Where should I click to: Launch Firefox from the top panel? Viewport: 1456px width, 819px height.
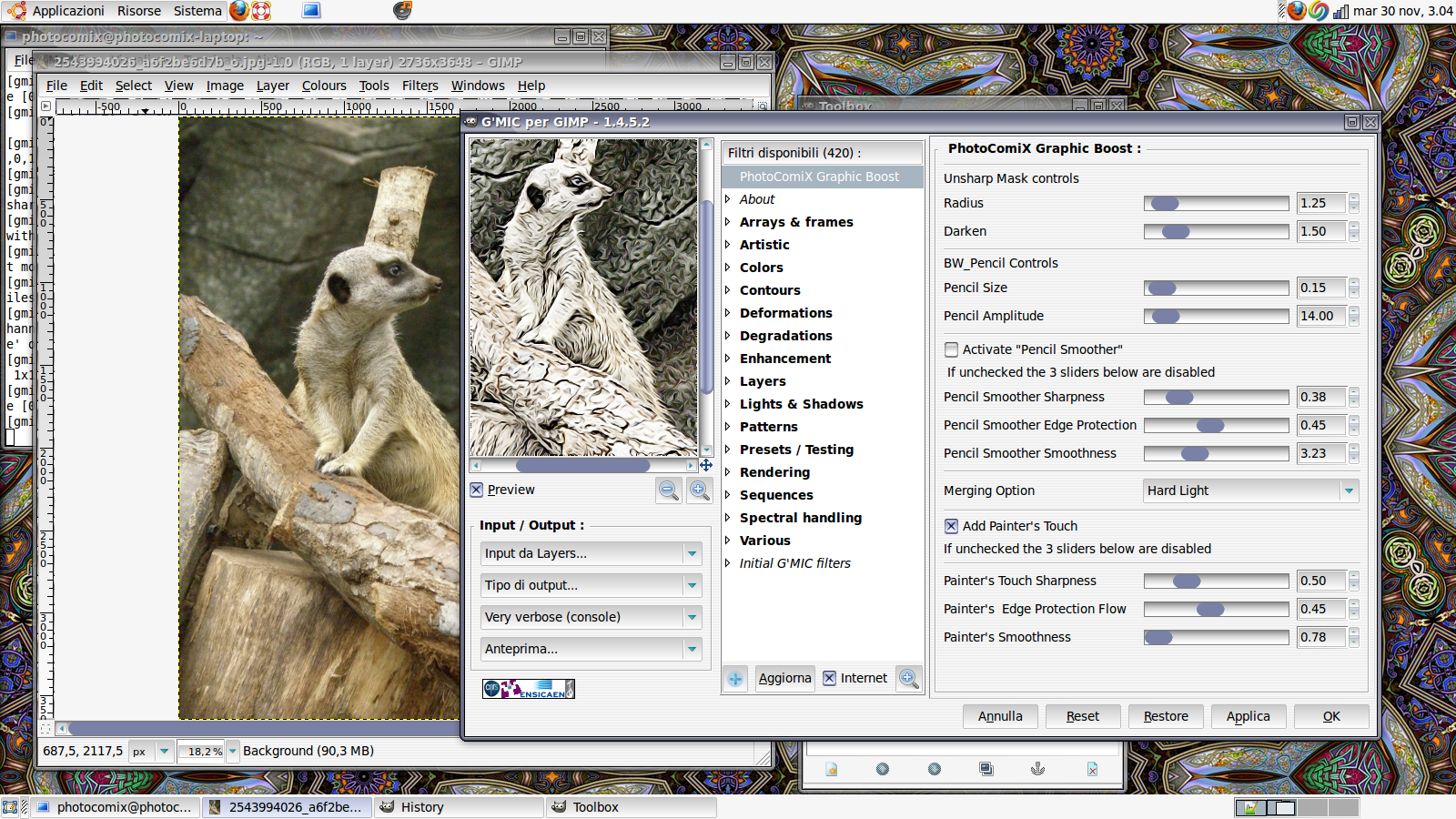pos(239,11)
